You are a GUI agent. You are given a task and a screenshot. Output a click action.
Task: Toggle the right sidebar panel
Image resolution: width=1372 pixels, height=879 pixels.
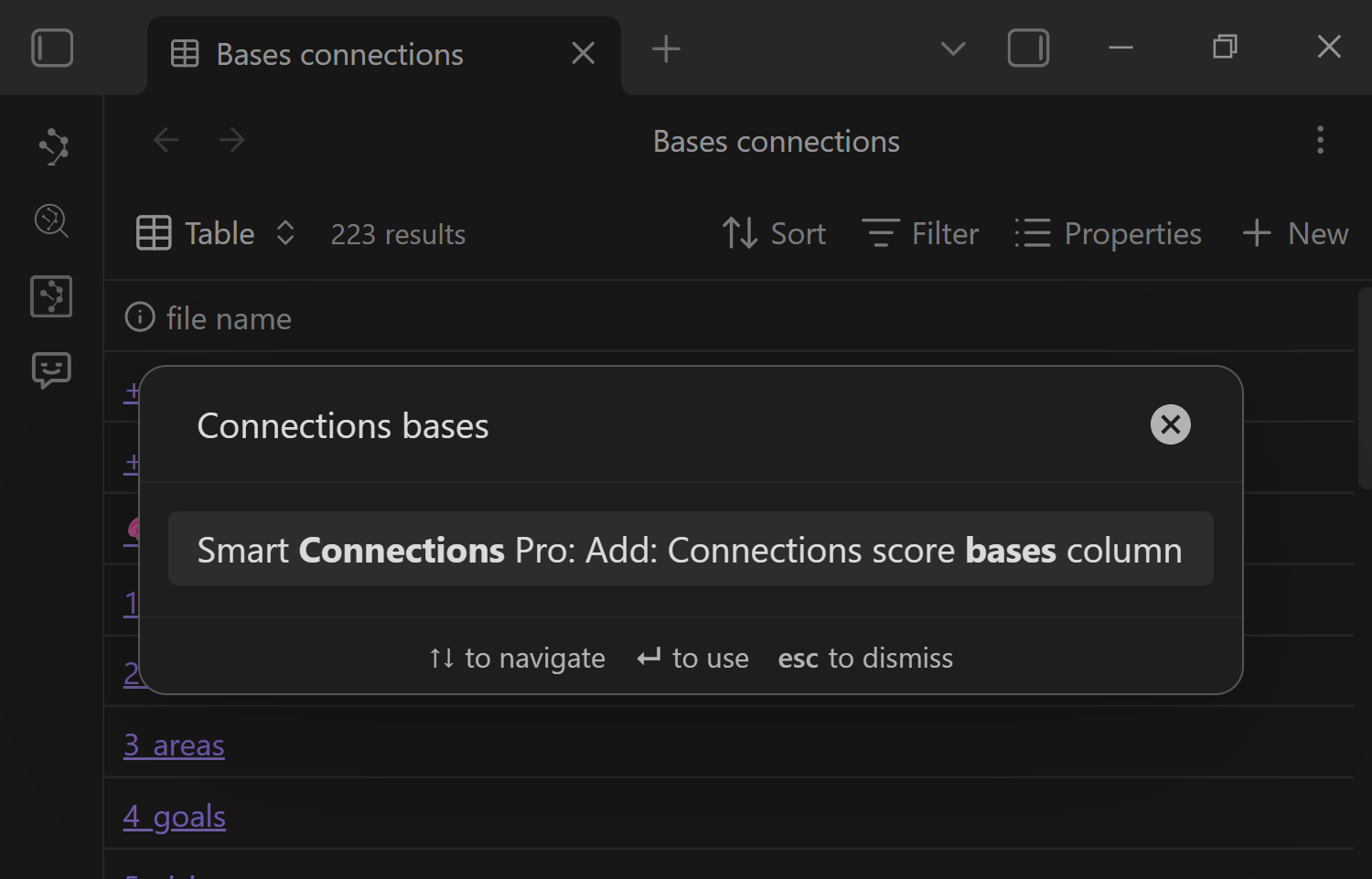coord(1028,48)
